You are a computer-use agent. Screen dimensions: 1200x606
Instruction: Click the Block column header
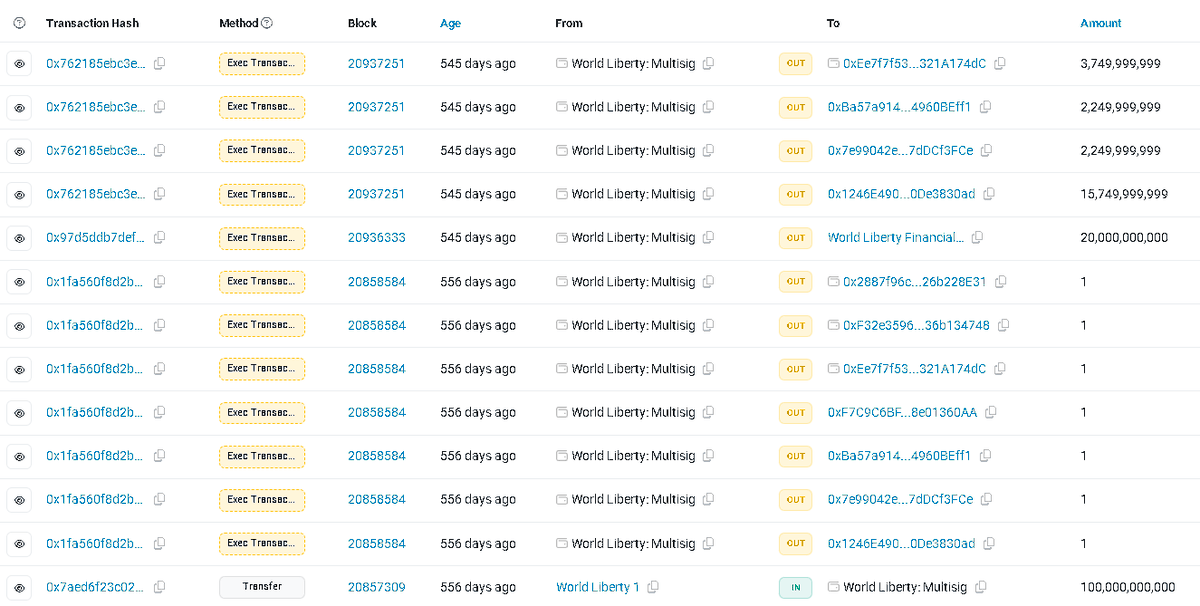[x=363, y=23]
